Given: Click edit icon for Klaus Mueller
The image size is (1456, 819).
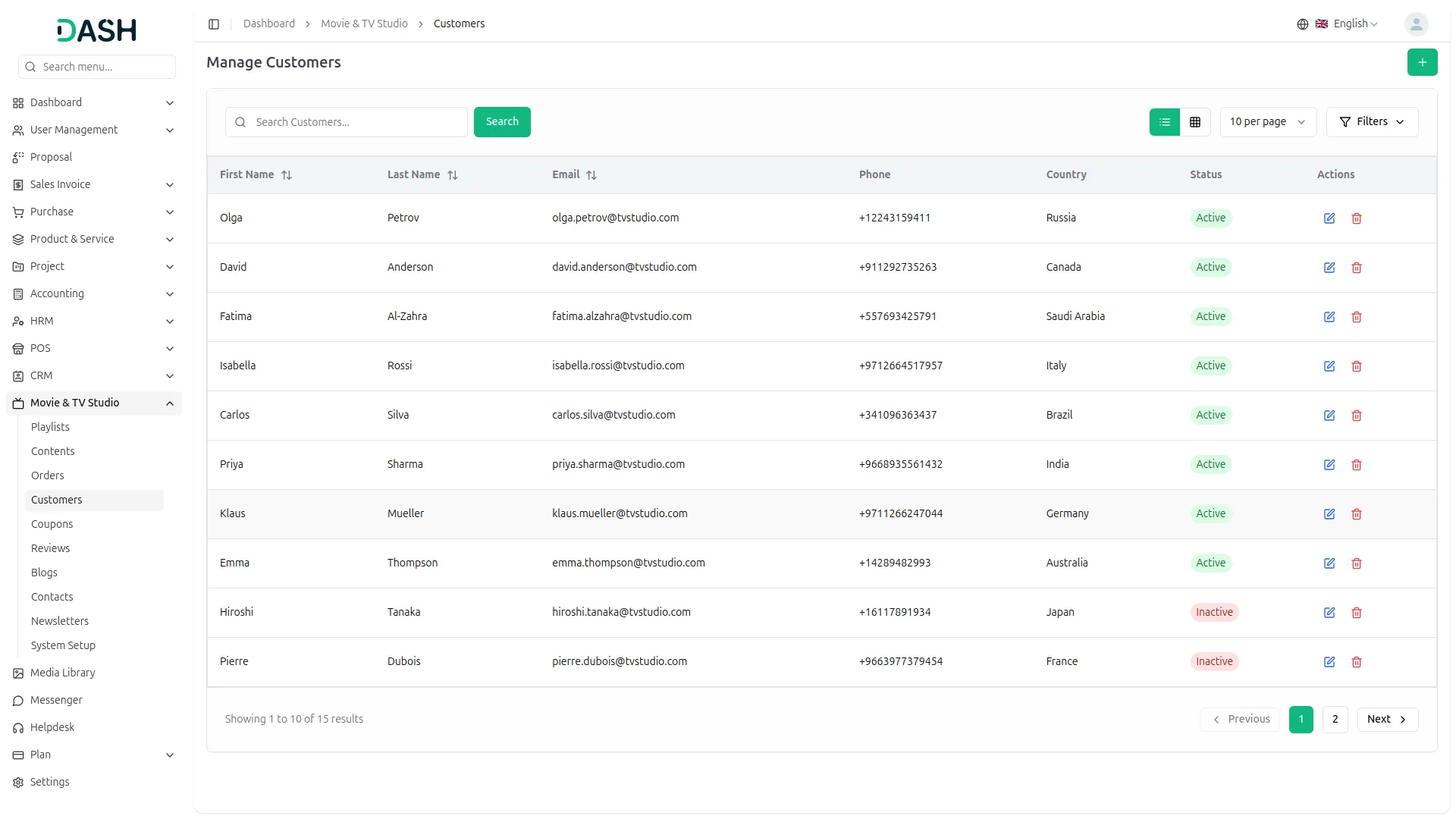Looking at the screenshot, I should tap(1329, 514).
